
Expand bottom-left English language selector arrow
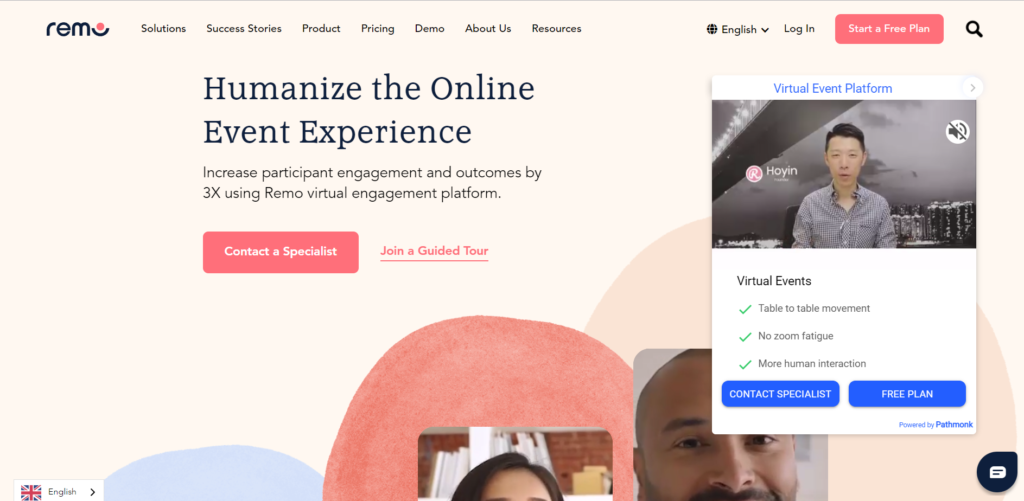pos(91,492)
